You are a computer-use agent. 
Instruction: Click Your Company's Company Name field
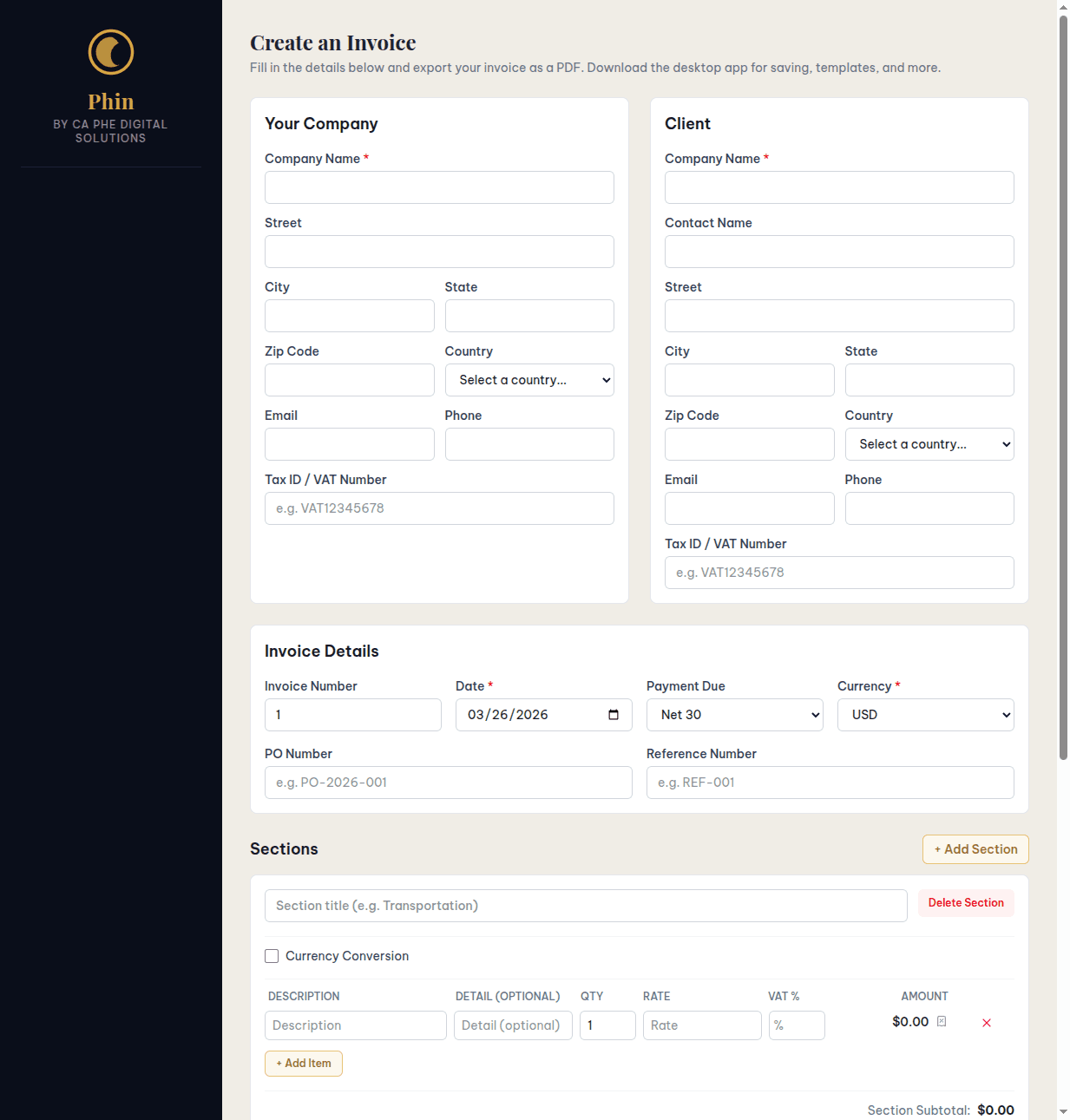(x=439, y=187)
